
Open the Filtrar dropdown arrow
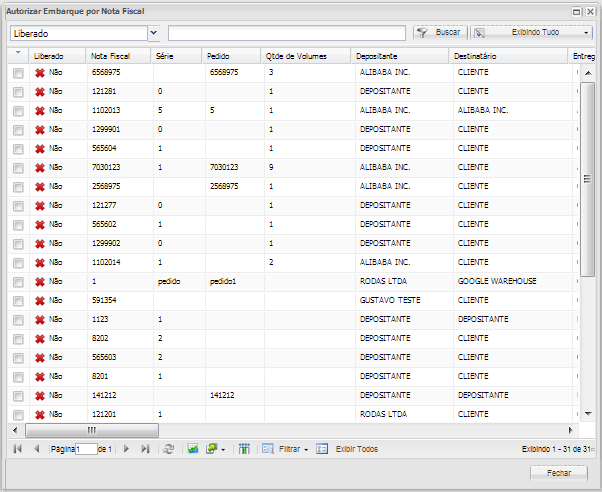pos(306,449)
